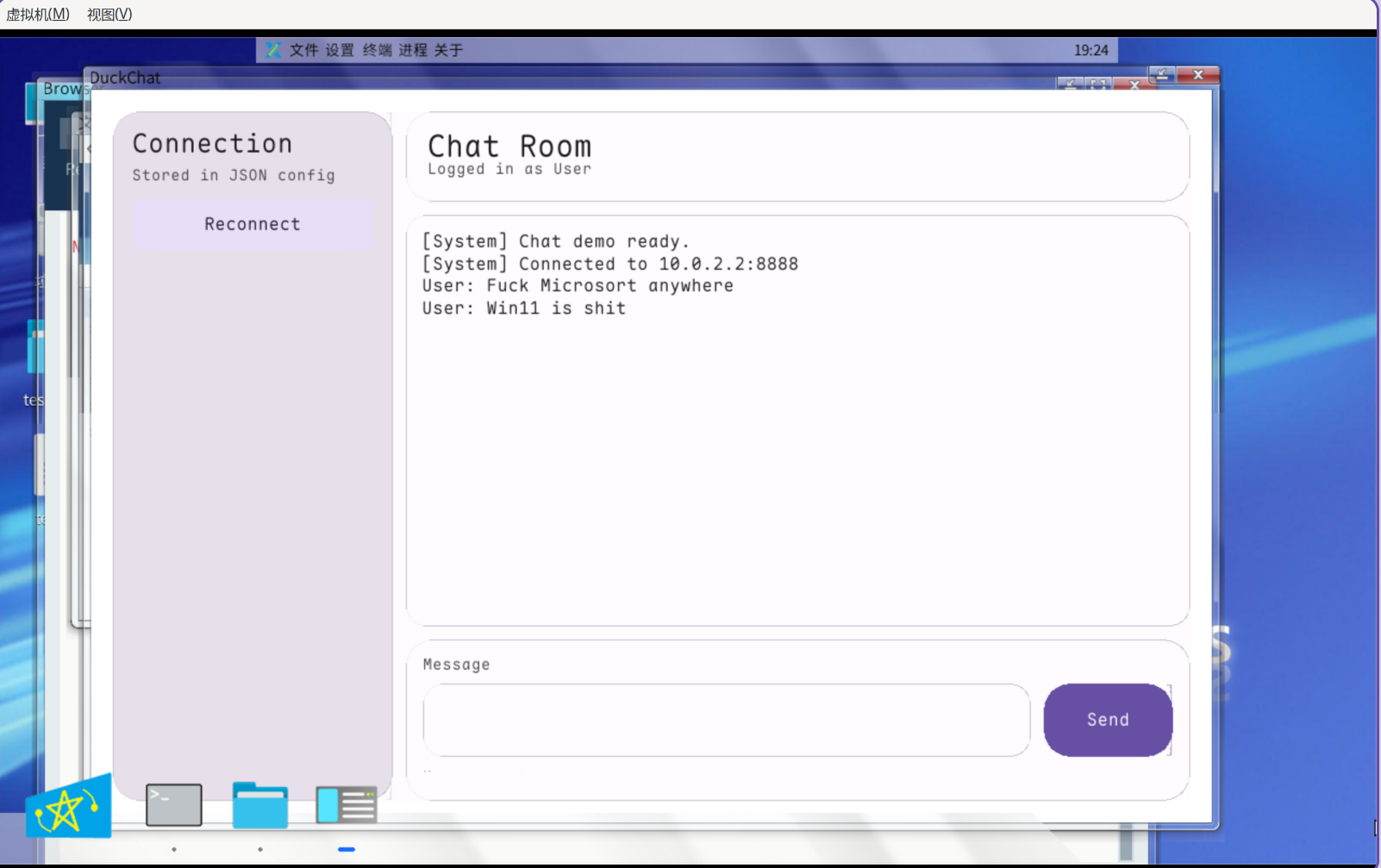1381x868 pixels.
Task: Open the 文件 menu
Action: (303, 50)
